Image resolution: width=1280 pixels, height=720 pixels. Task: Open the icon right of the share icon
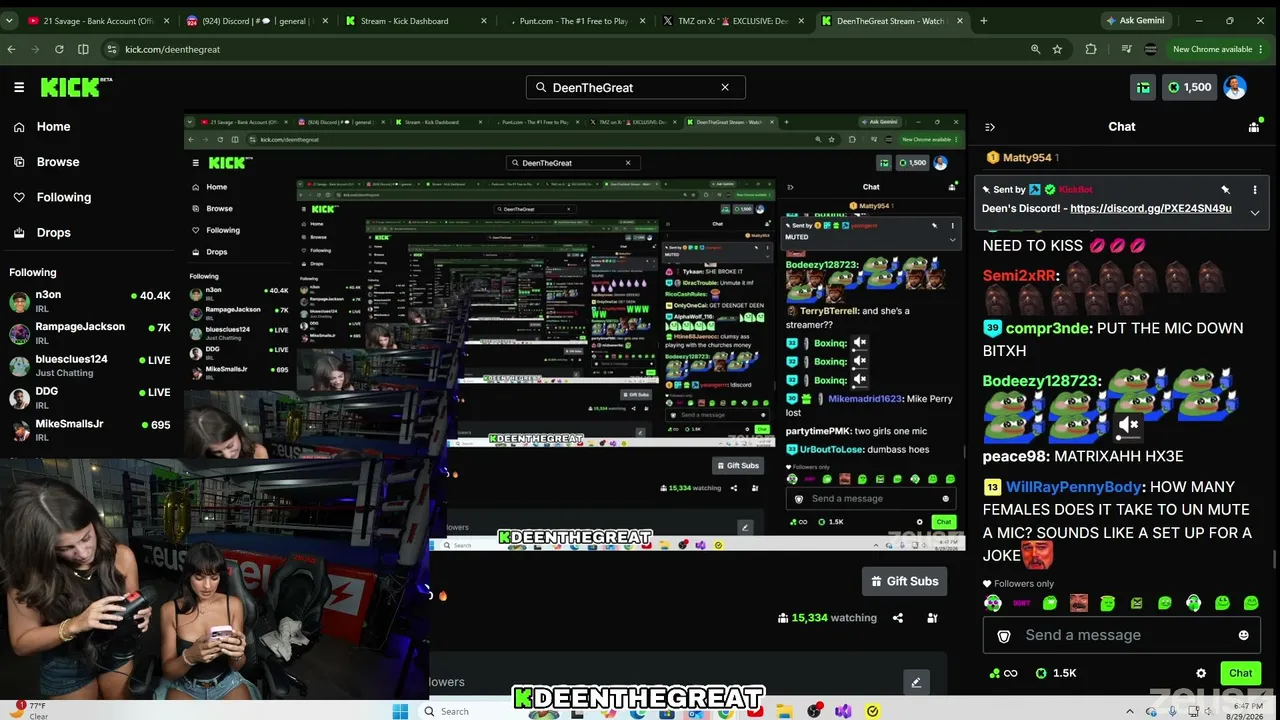point(932,618)
